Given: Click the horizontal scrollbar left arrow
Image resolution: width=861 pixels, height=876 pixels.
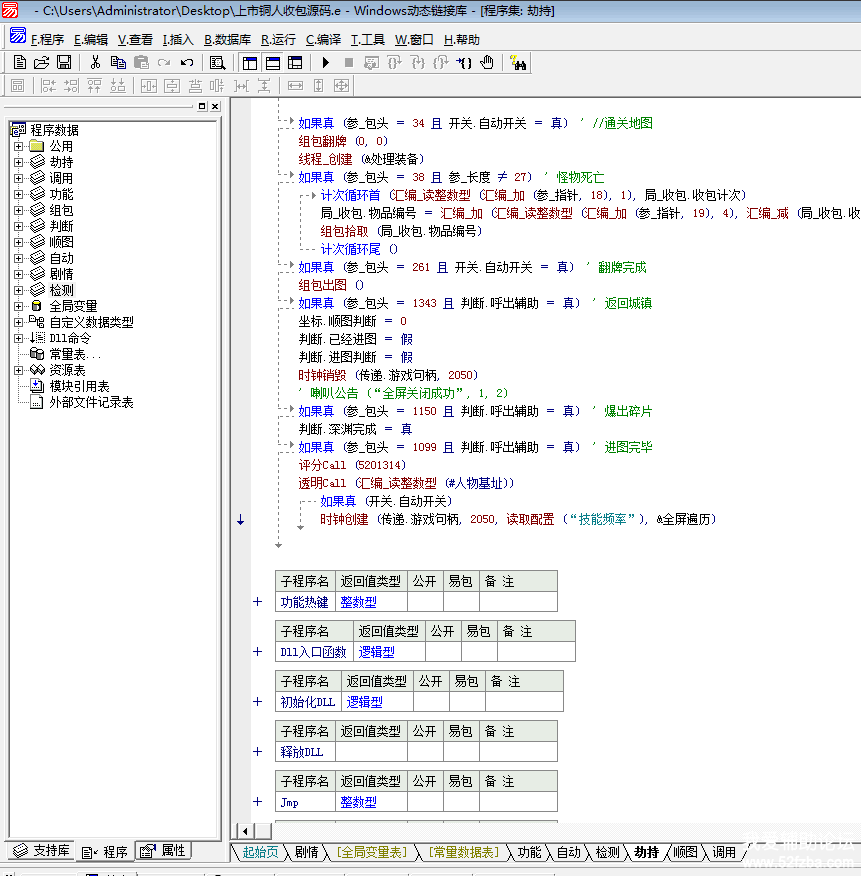Looking at the screenshot, I should click(243, 831).
